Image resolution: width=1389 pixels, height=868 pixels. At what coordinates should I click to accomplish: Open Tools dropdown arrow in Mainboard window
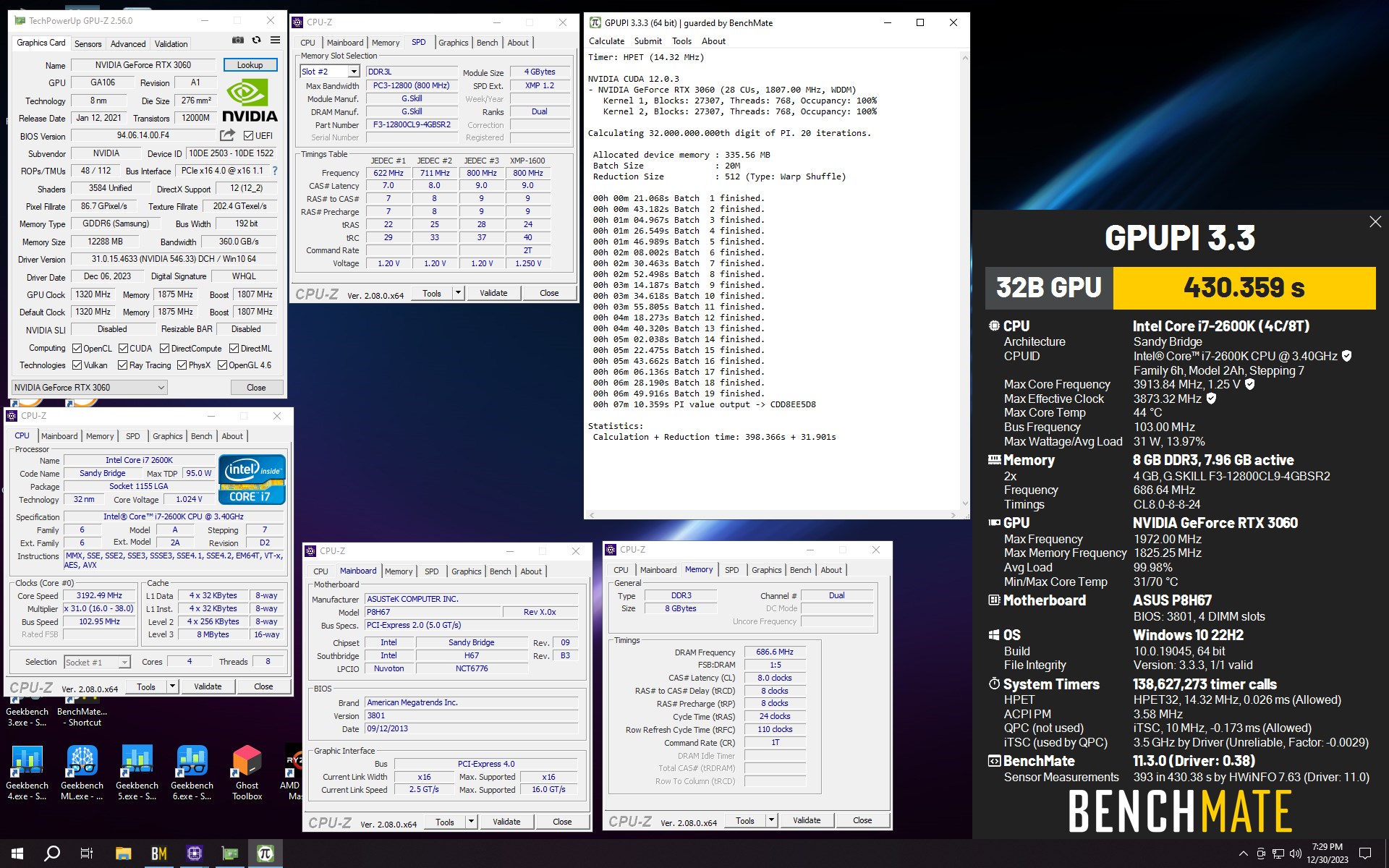[471, 822]
